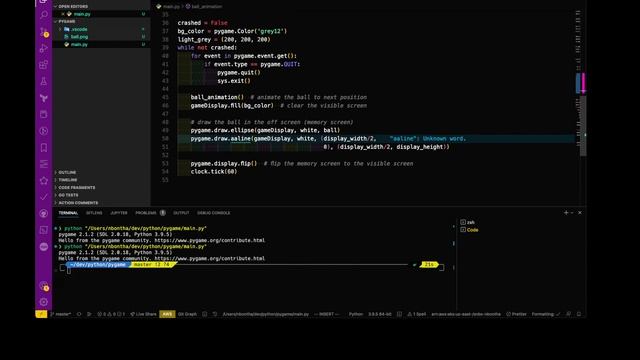
Task: Click the 1 Spell warning in status bar
Action: (417, 314)
